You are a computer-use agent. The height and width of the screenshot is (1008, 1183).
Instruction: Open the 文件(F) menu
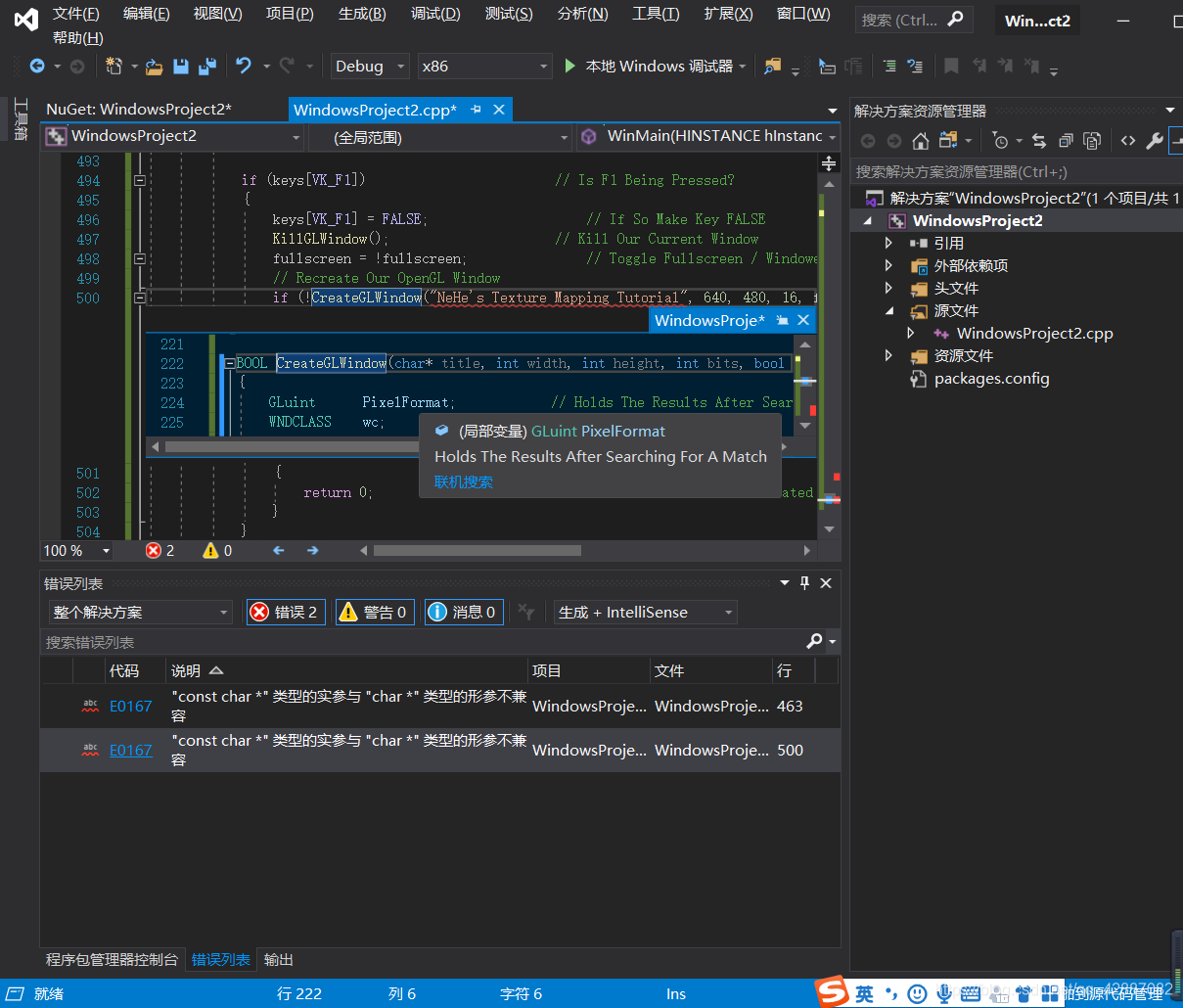pos(75,14)
